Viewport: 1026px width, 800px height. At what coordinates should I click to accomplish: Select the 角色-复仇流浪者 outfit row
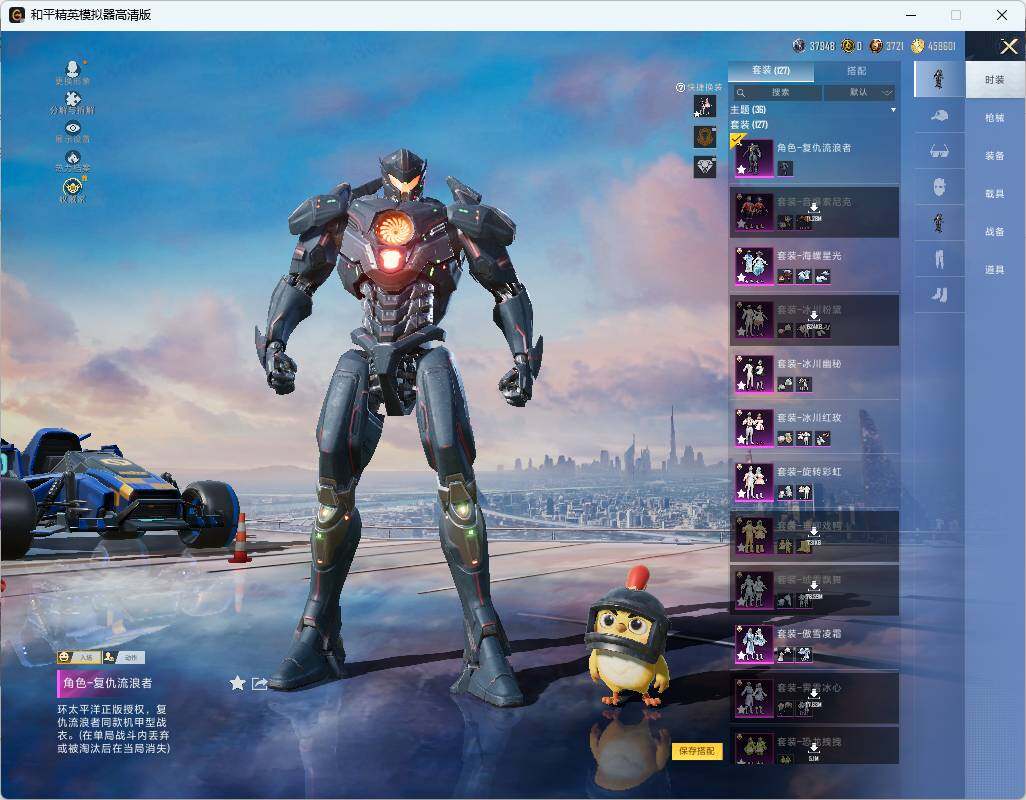(x=814, y=158)
